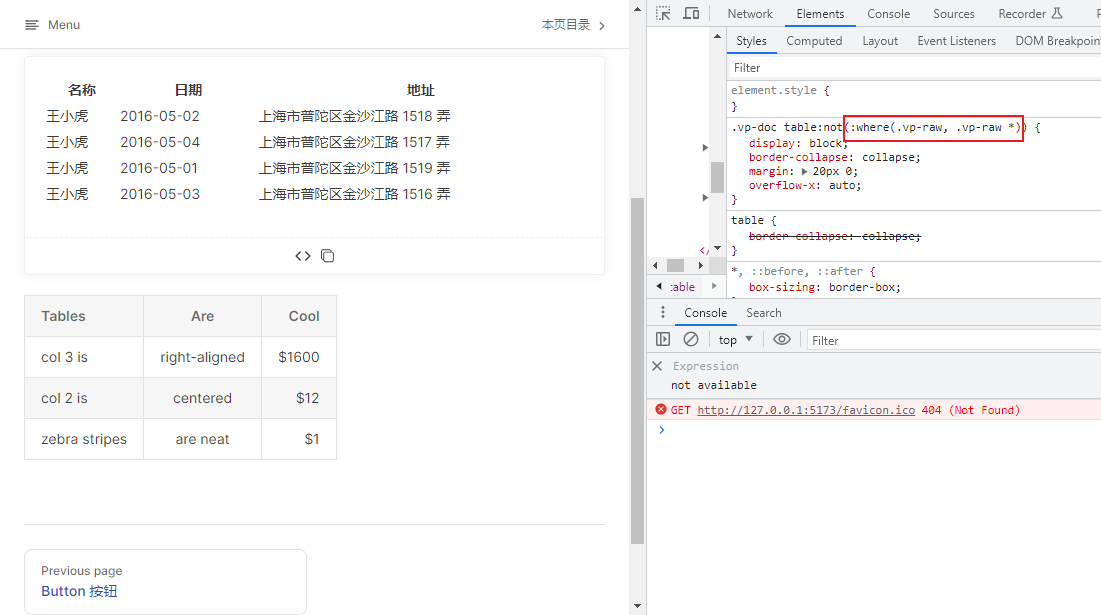Select the Layout sub-tab

point(880,41)
